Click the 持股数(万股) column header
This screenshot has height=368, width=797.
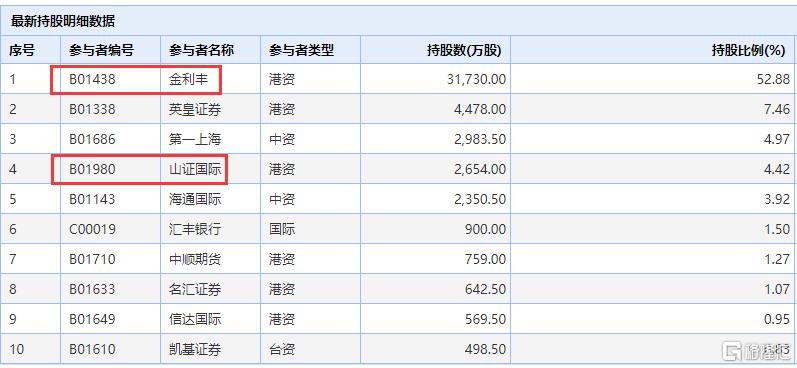[464, 50]
